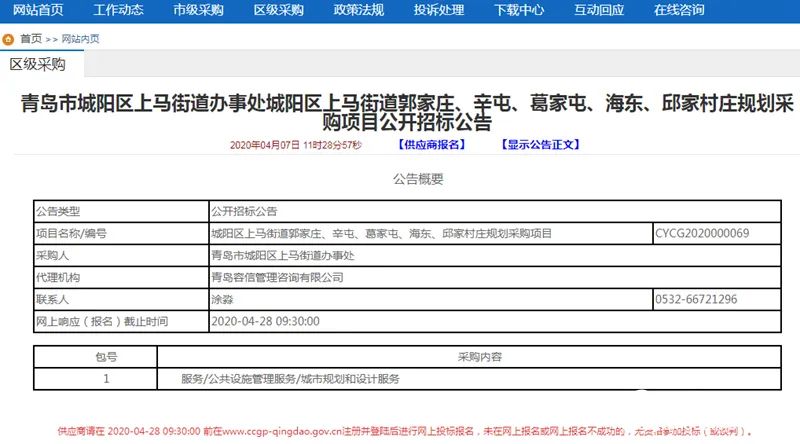Viewport: 800px width, 444px height.
Task: Go to 下载中心 page
Action: [x=519, y=11]
